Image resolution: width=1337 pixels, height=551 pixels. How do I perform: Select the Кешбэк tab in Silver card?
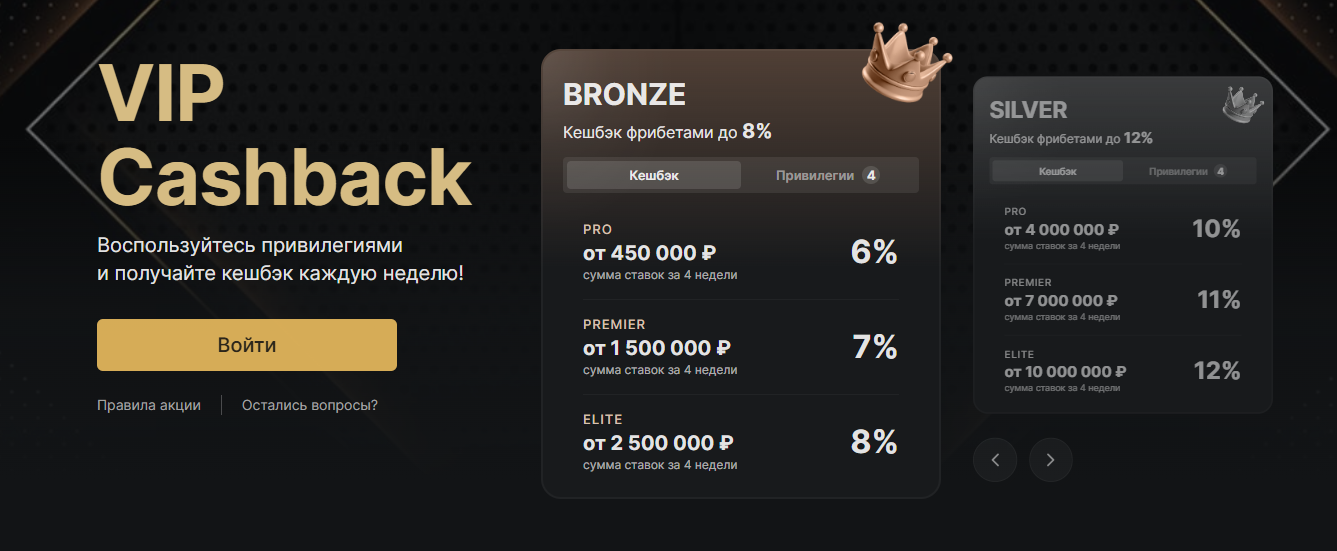coord(1057,171)
